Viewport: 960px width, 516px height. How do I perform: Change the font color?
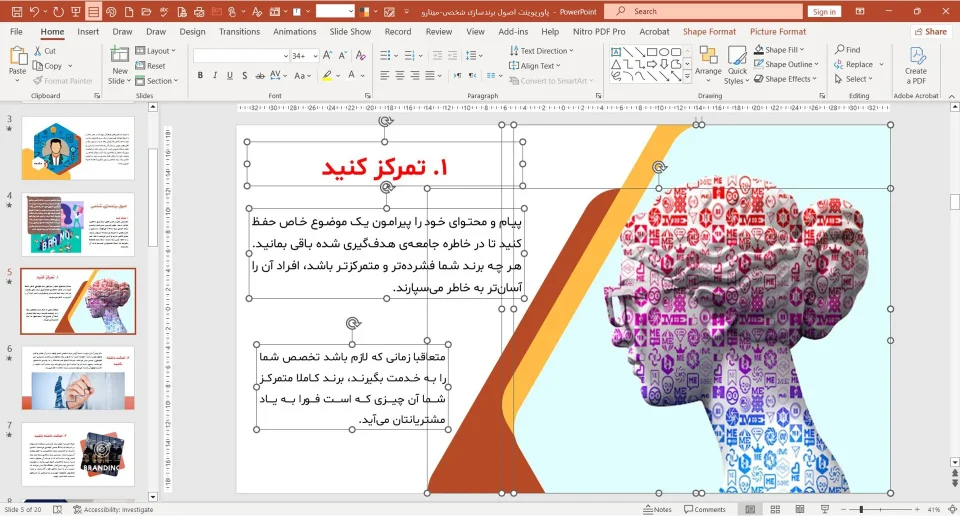(351, 76)
